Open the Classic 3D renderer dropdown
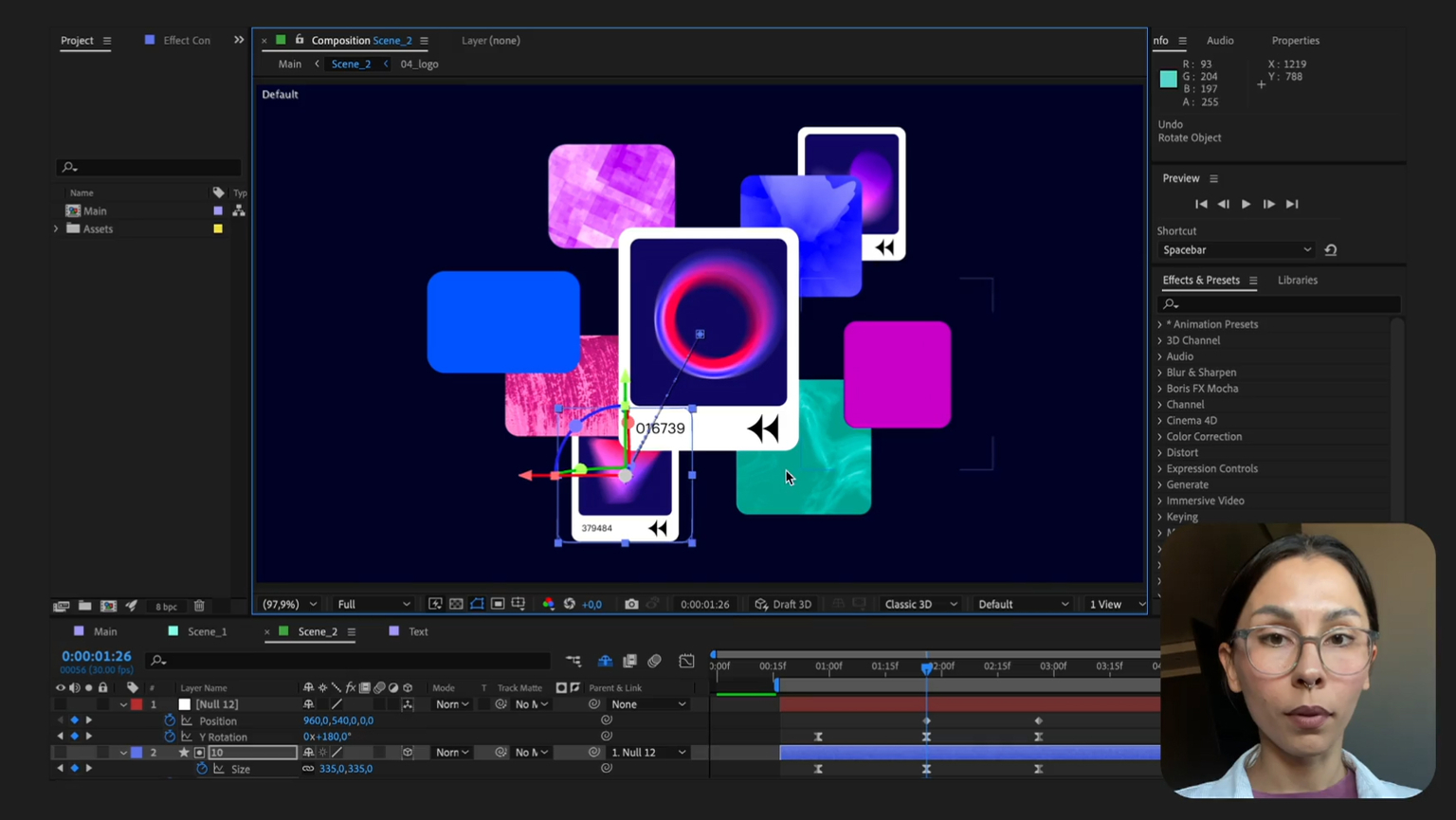The image size is (1456, 820). (x=919, y=605)
